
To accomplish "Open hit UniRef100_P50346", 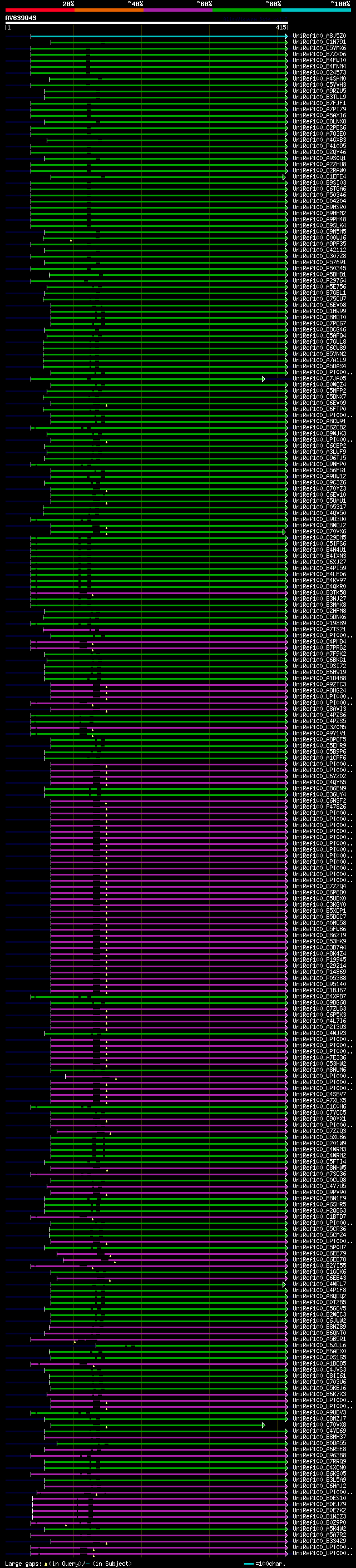I will [x=319, y=195].
